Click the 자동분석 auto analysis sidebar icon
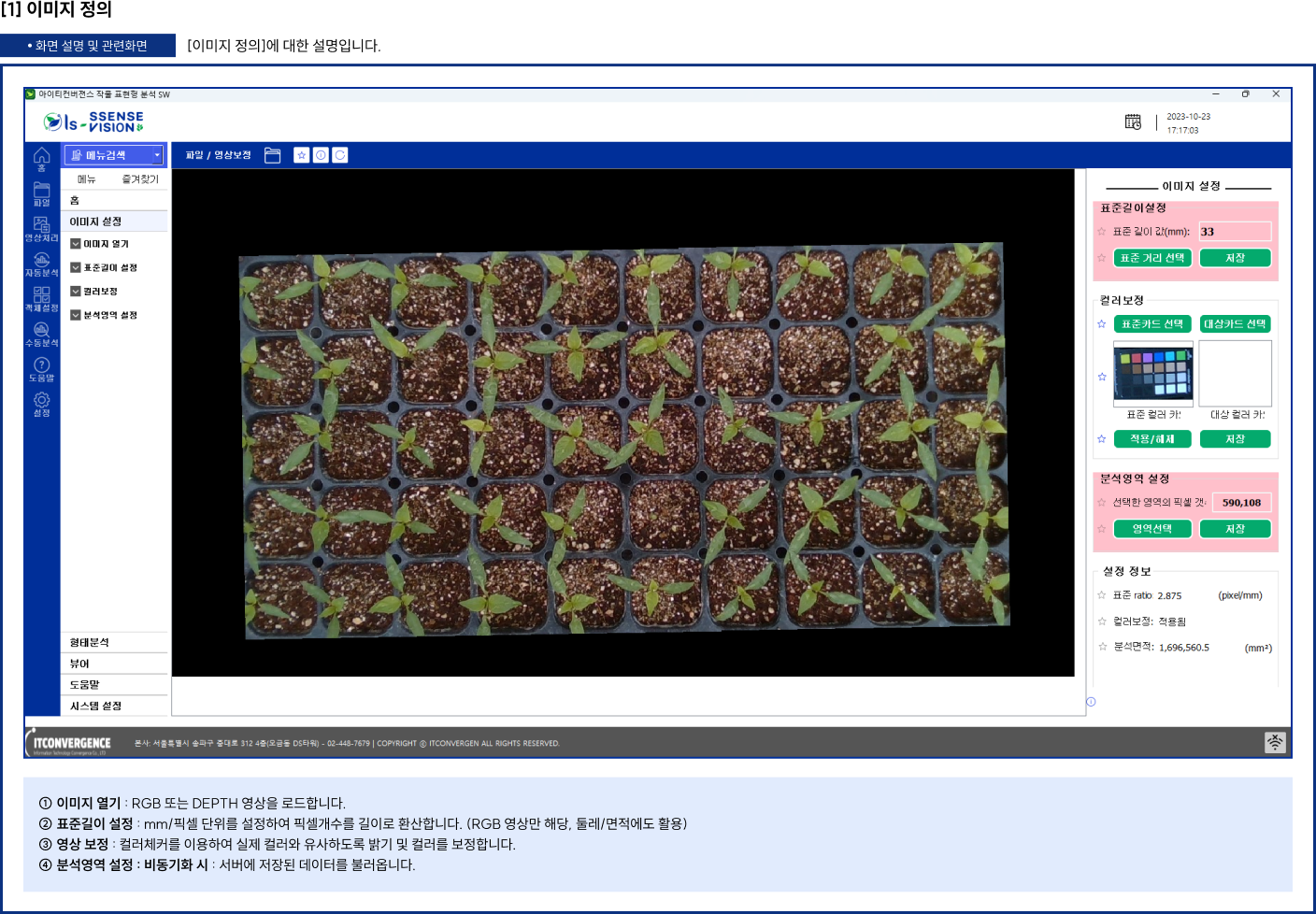Image resolution: width=1316 pixels, height=914 pixels. 41,263
